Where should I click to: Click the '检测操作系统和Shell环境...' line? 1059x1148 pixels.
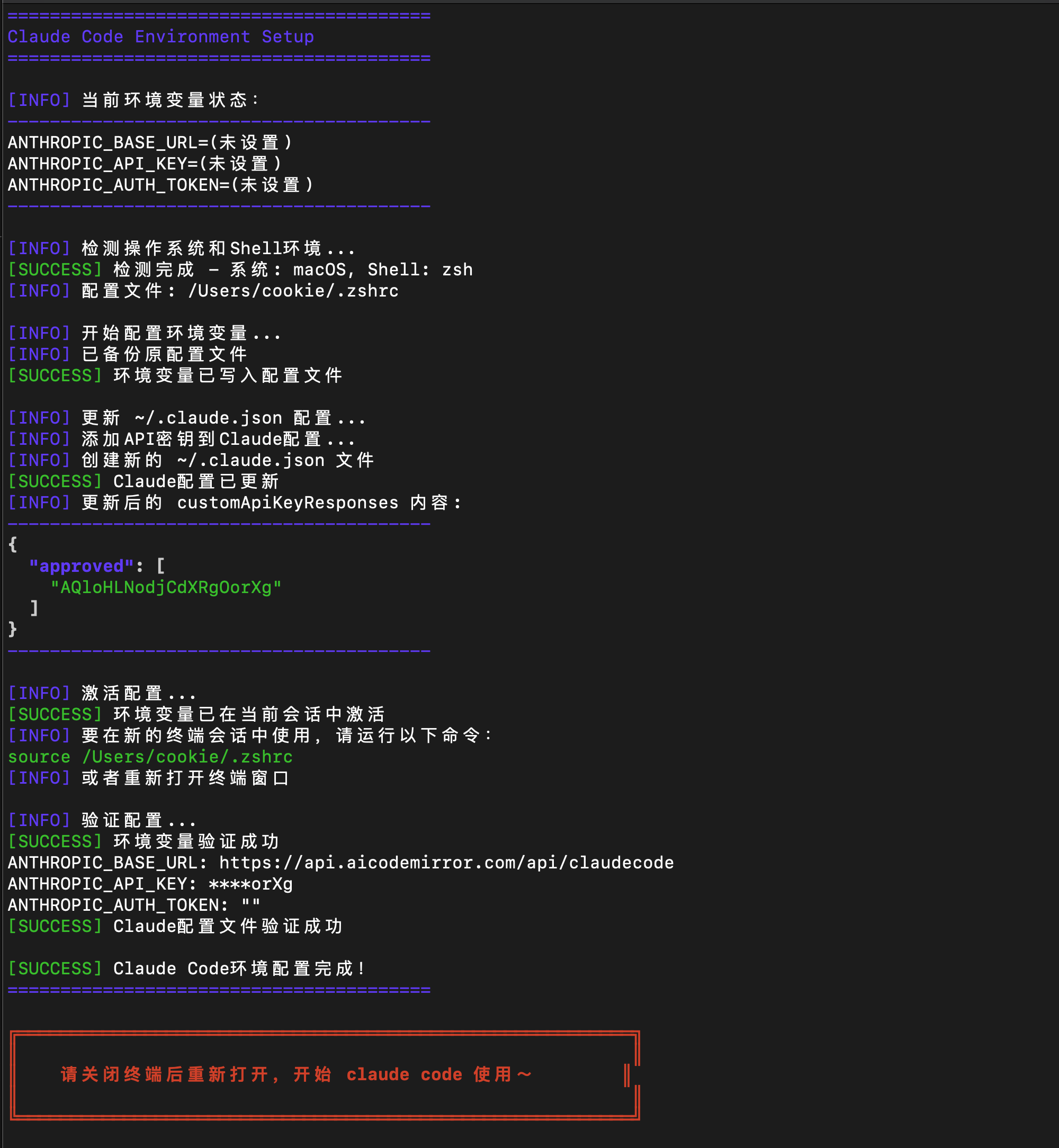pyautogui.click(x=182, y=248)
